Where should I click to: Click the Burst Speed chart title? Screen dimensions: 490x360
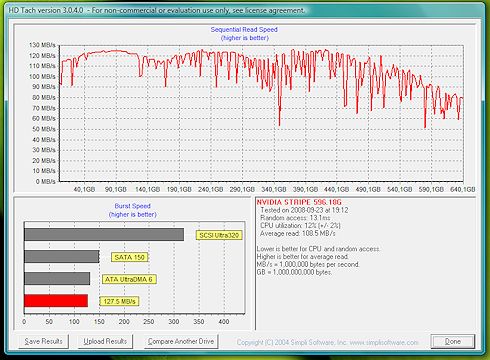pyautogui.click(x=133, y=206)
